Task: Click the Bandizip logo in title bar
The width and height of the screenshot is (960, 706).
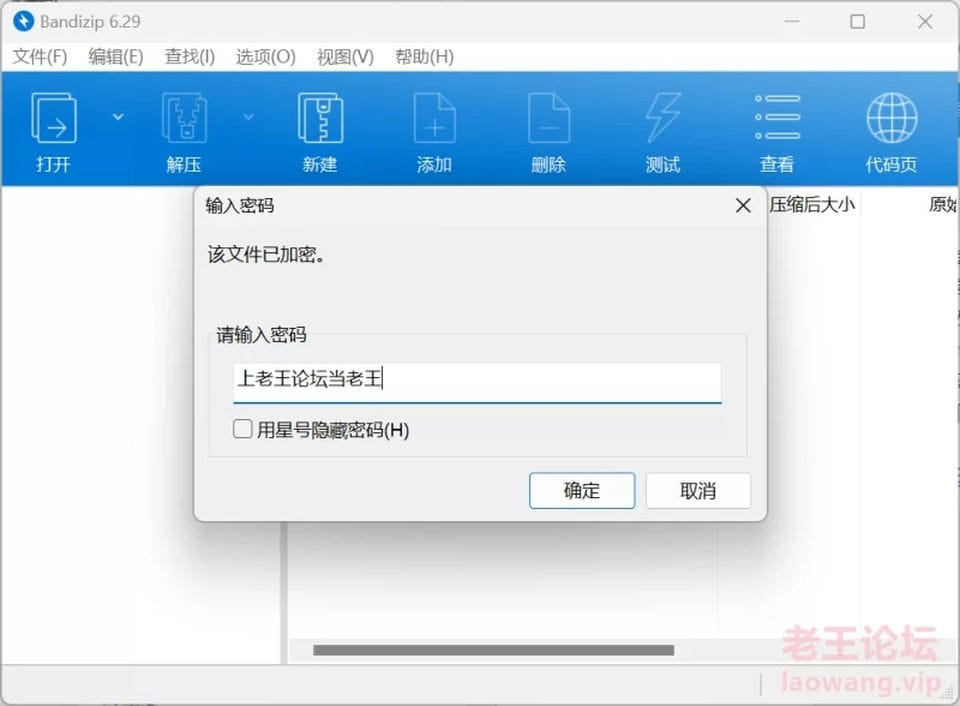Action: click(x=23, y=21)
